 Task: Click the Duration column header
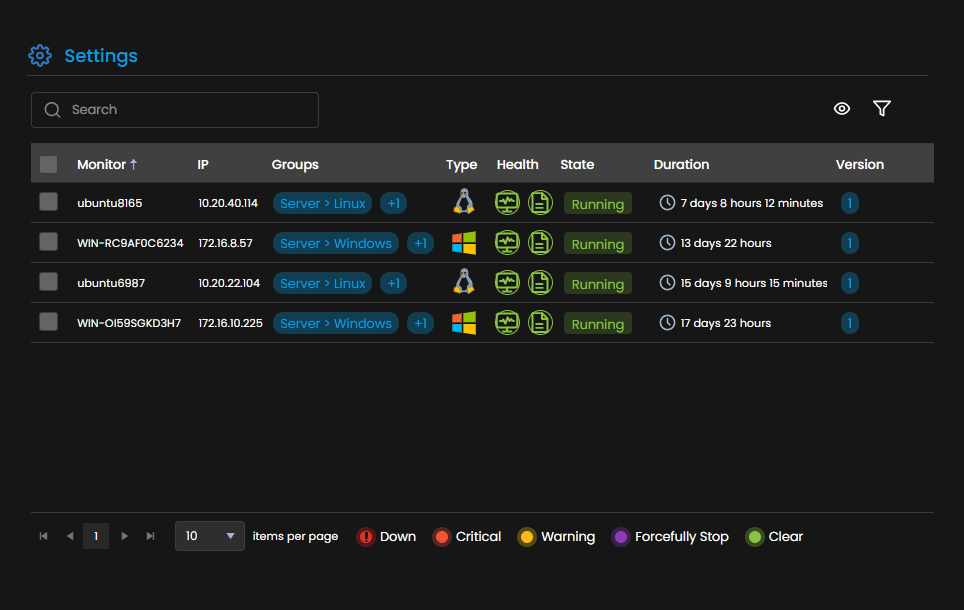point(681,164)
